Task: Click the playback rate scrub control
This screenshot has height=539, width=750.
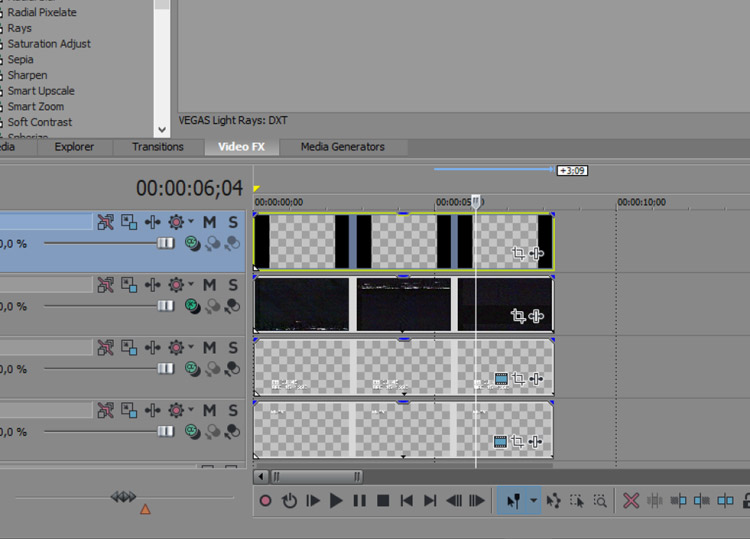Action: (123, 497)
